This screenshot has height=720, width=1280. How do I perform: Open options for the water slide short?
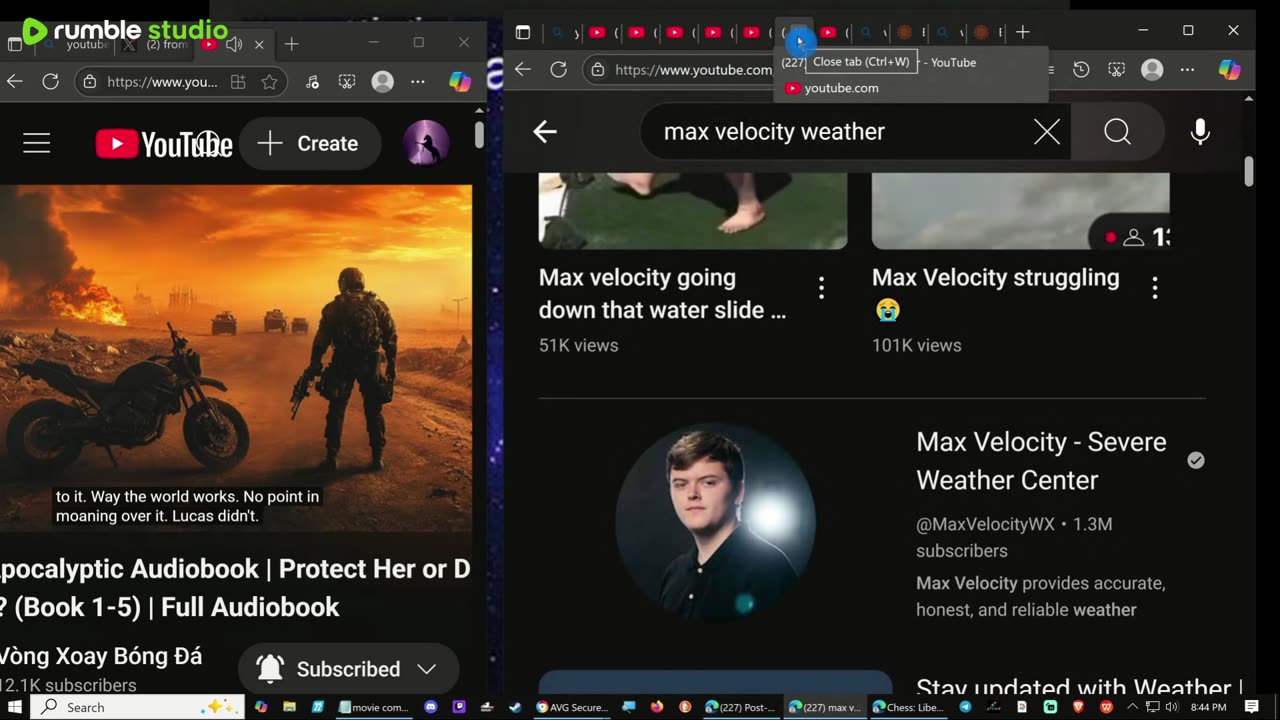[x=821, y=289]
